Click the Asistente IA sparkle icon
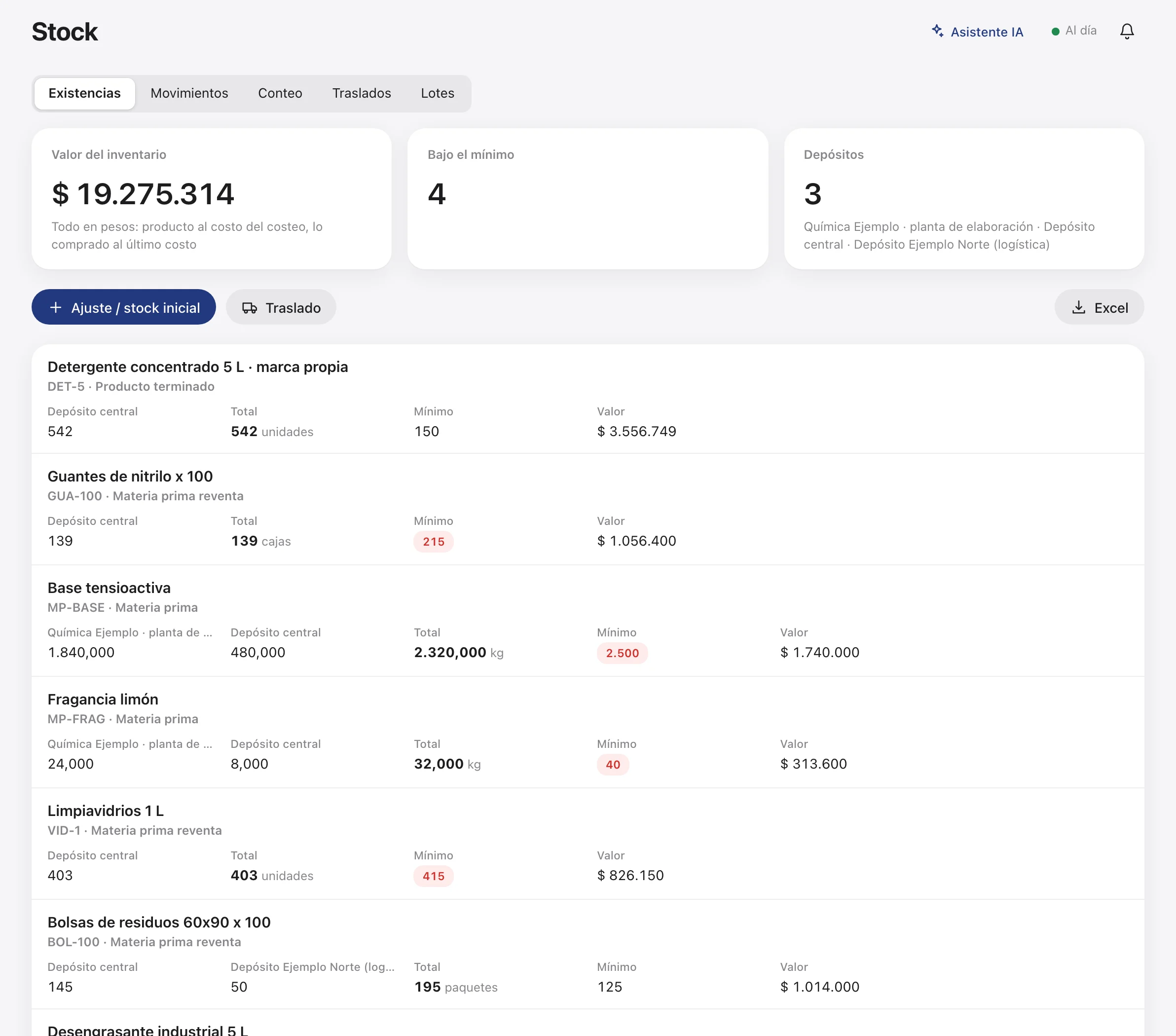The image size is (1176, 1036). coord(937,31)
